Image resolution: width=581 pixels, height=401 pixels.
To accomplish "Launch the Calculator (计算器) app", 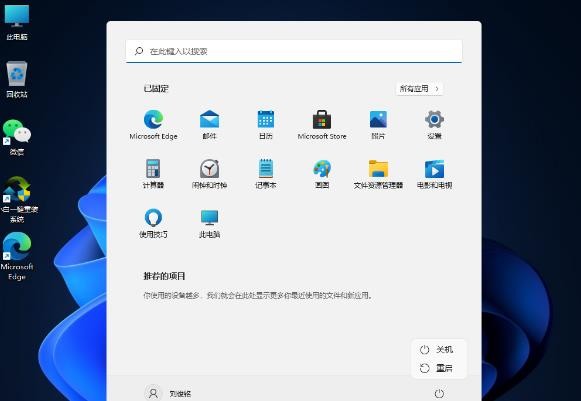I will click(153, 174).
